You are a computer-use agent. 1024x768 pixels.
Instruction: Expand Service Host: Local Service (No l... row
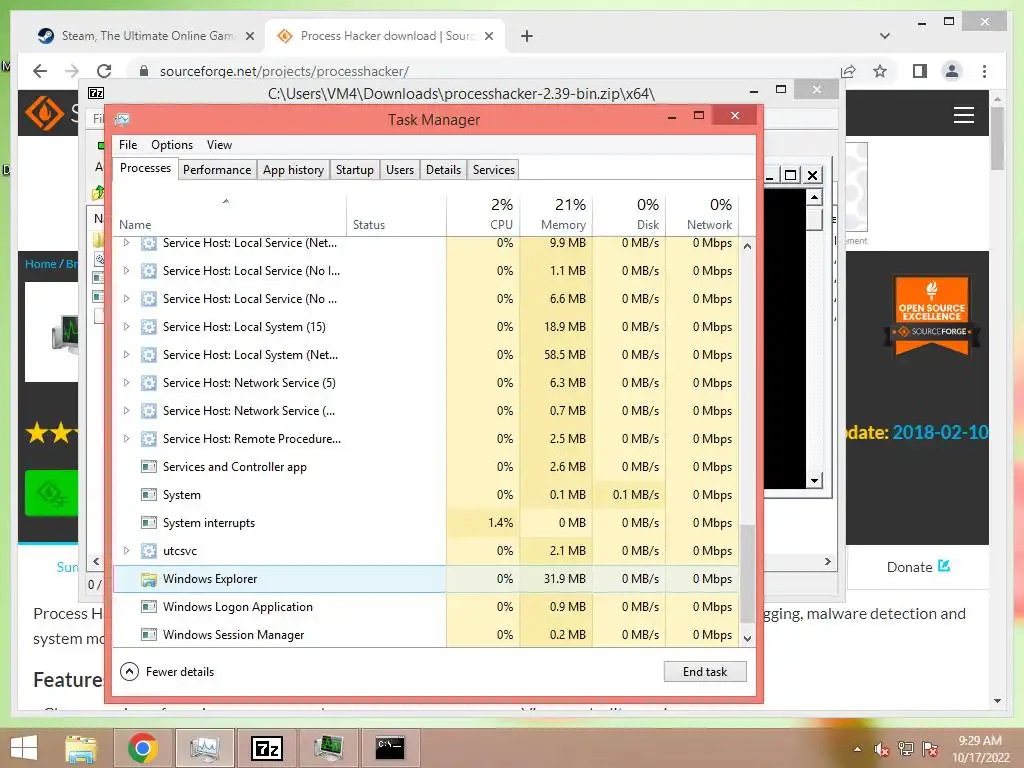tap(127, 271)
